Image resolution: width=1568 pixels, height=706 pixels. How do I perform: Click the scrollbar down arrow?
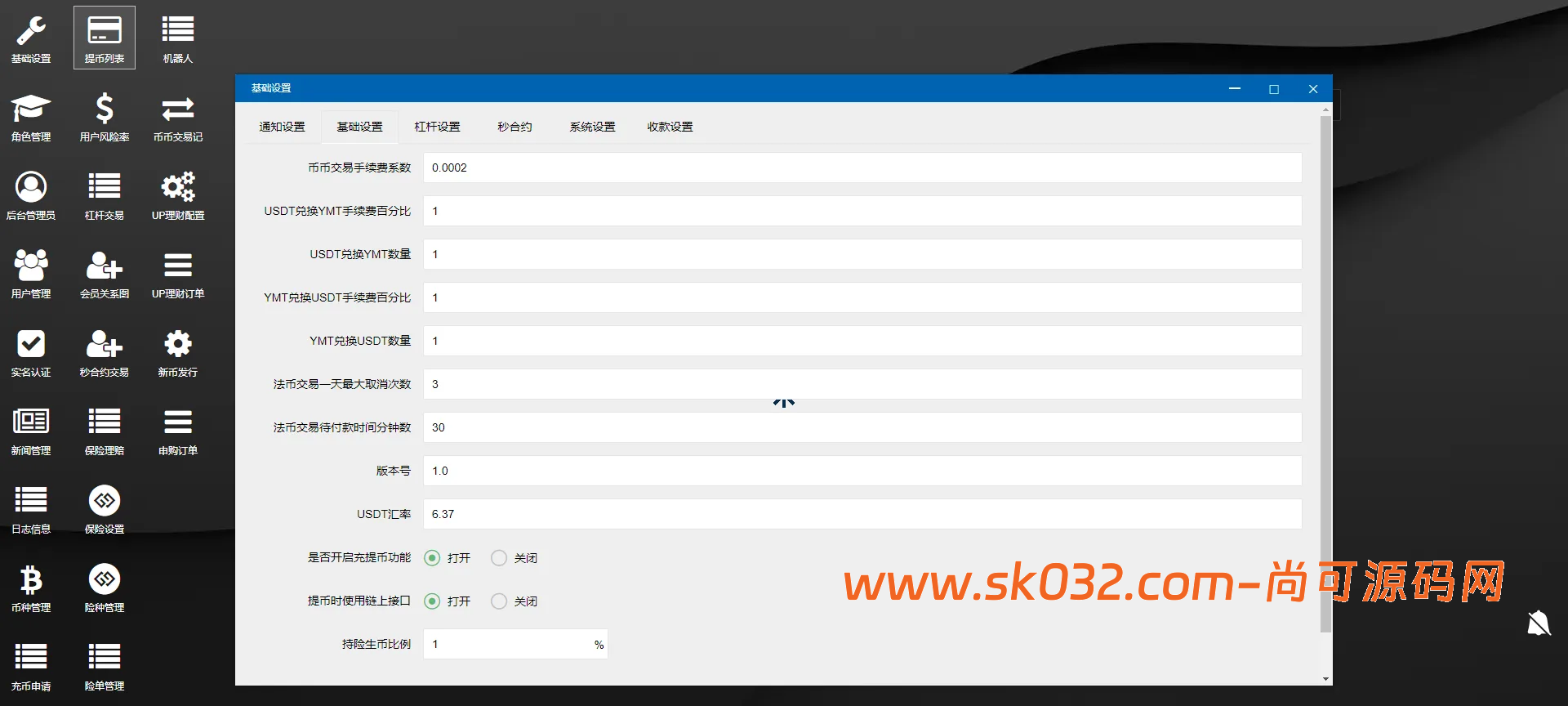point(1325,679)
